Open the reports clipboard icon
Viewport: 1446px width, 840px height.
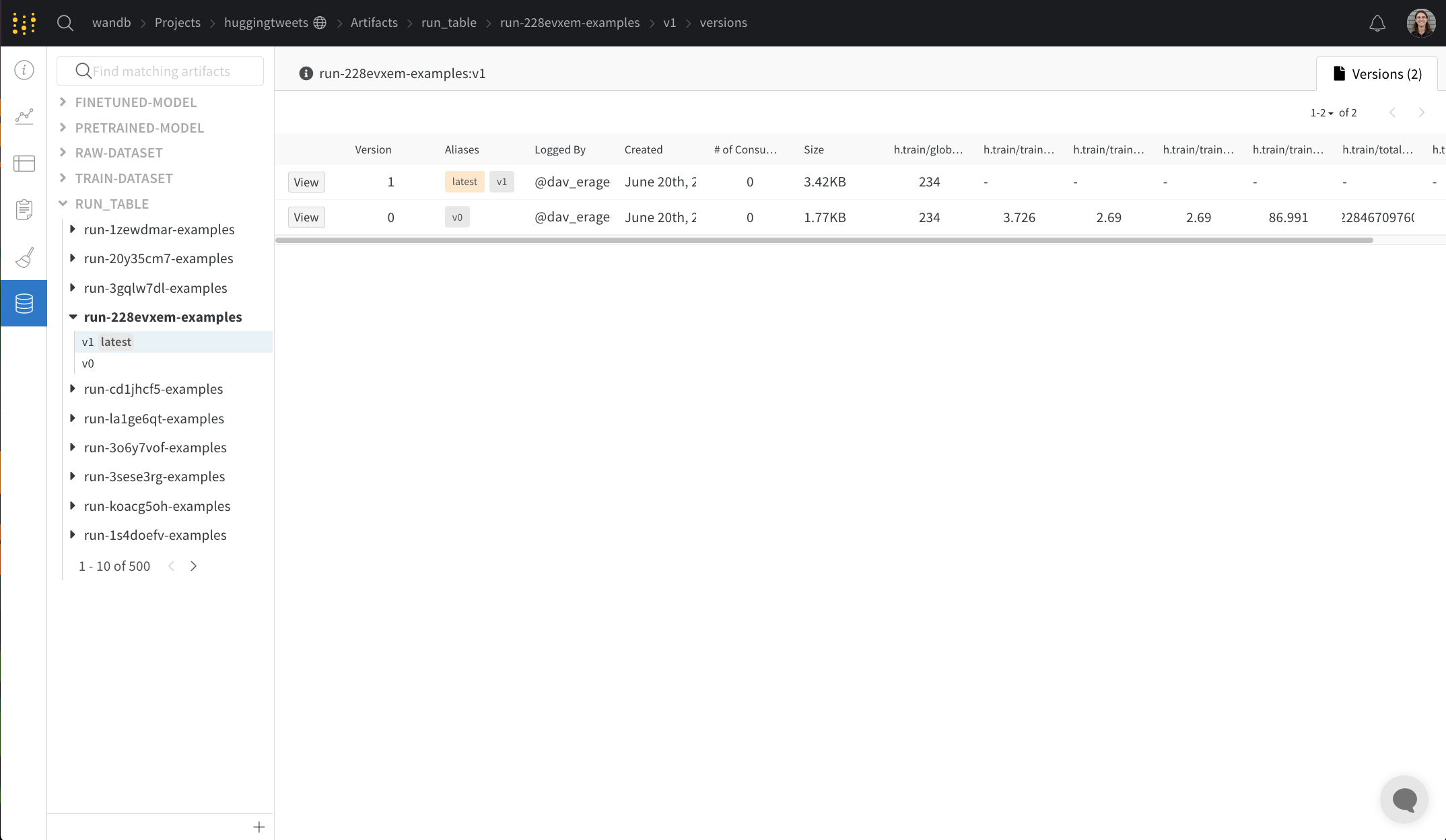[x=24, y=210]
